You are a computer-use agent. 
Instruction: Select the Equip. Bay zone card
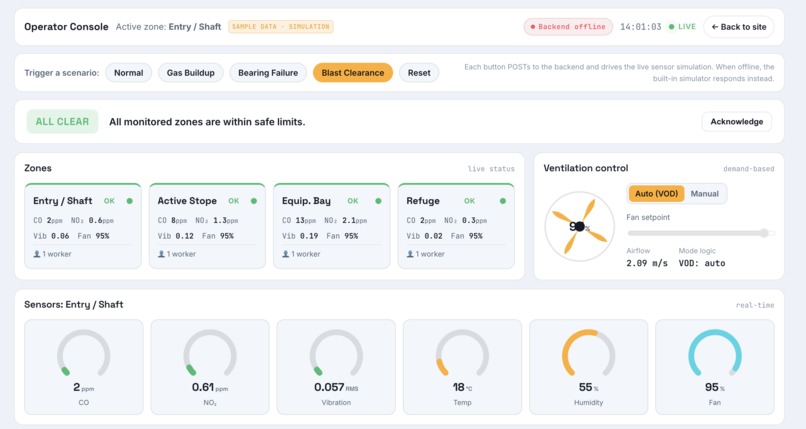332,226
